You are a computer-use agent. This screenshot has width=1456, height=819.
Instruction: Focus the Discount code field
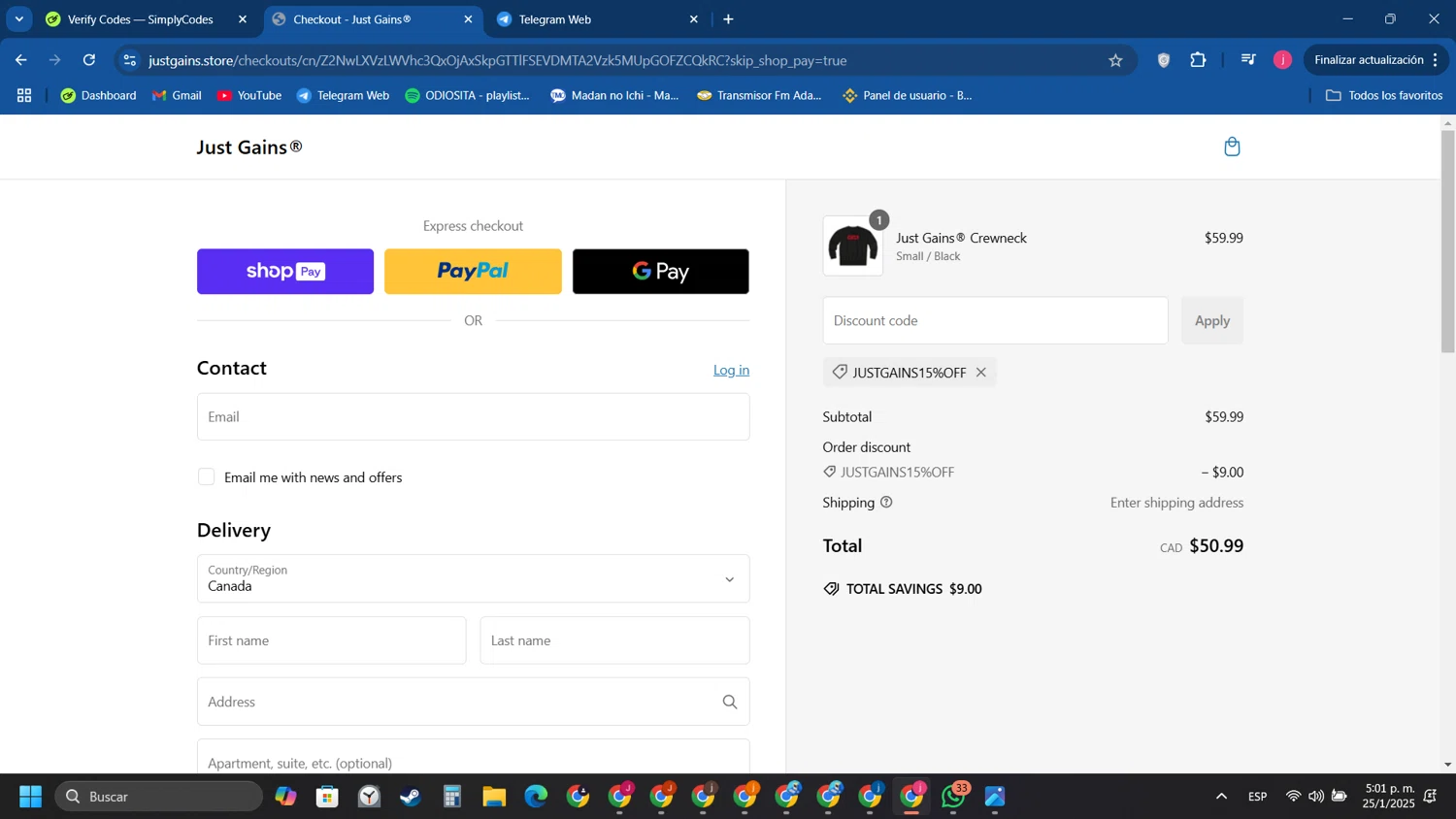click(x=995, y=320)
